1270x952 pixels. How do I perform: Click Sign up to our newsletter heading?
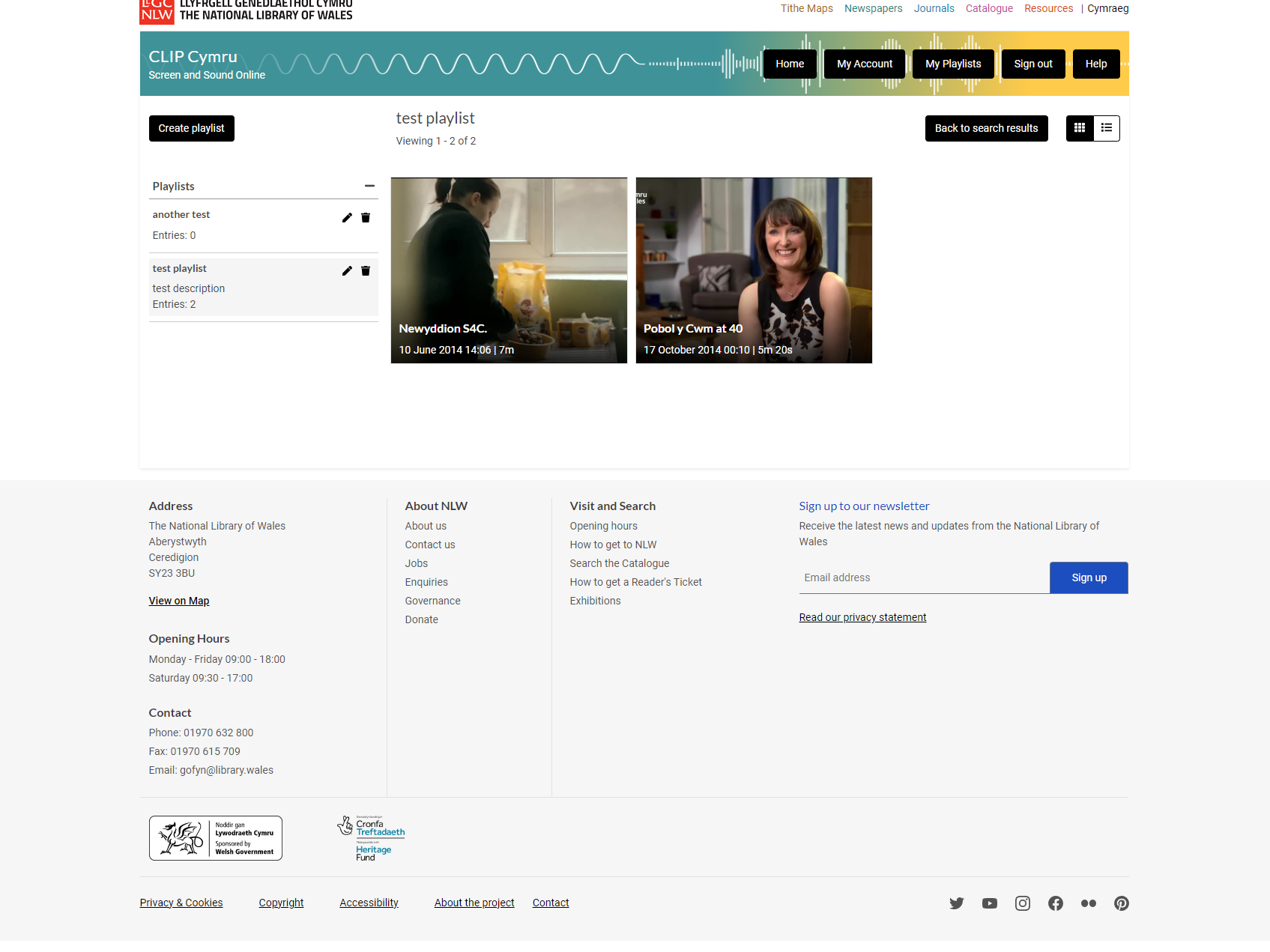(864, 506)
